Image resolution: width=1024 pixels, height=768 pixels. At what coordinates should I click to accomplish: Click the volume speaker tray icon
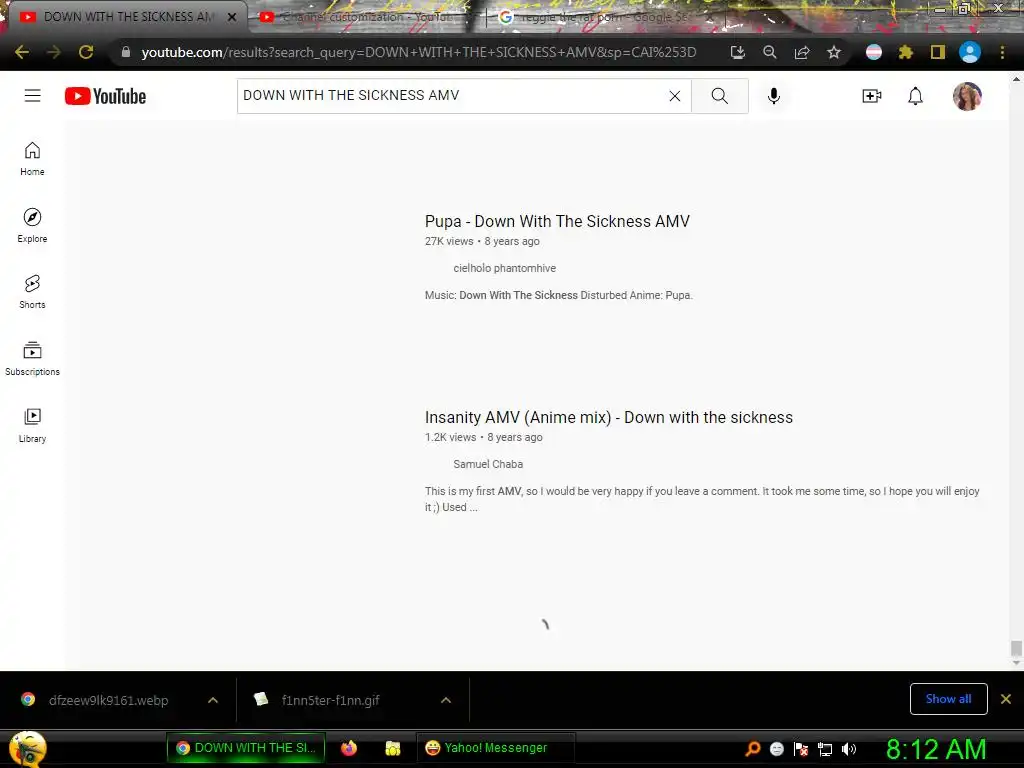[x=848, y=748]
